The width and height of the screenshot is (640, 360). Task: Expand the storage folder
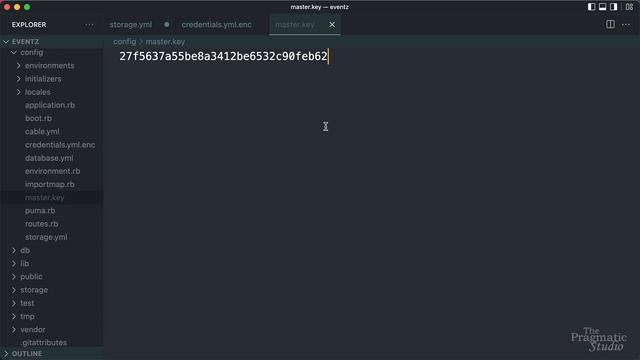[x=34, y=290]
